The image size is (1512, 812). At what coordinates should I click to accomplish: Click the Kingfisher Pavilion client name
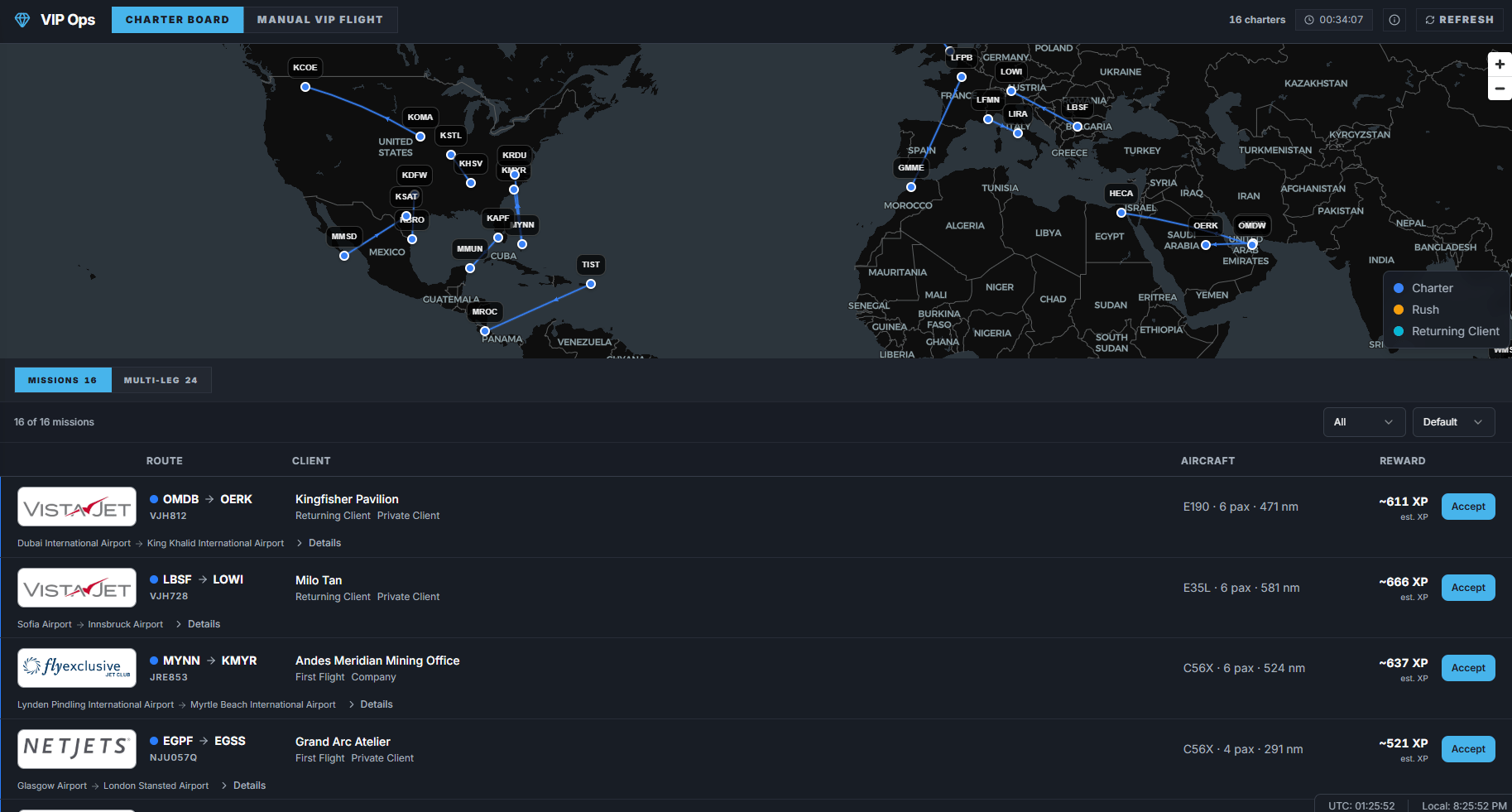[x=347, y=499]
